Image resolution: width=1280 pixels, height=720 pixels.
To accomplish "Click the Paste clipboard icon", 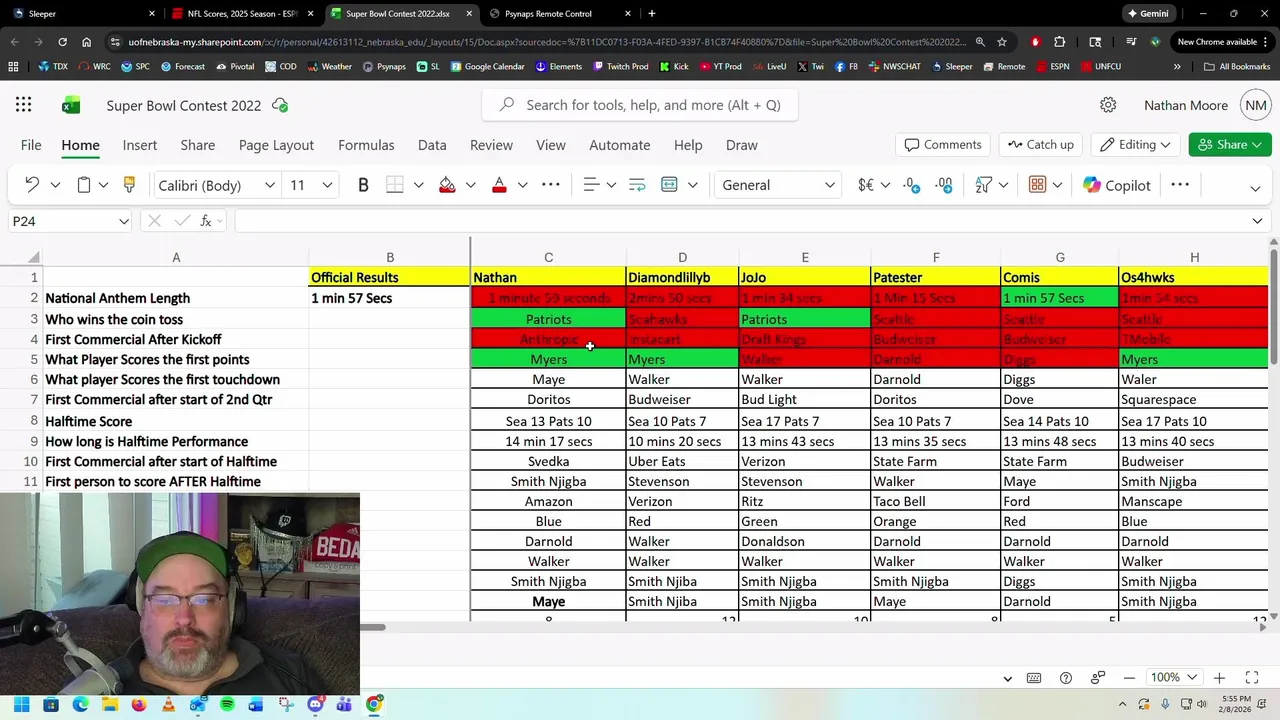I will (x=84, y=185).
